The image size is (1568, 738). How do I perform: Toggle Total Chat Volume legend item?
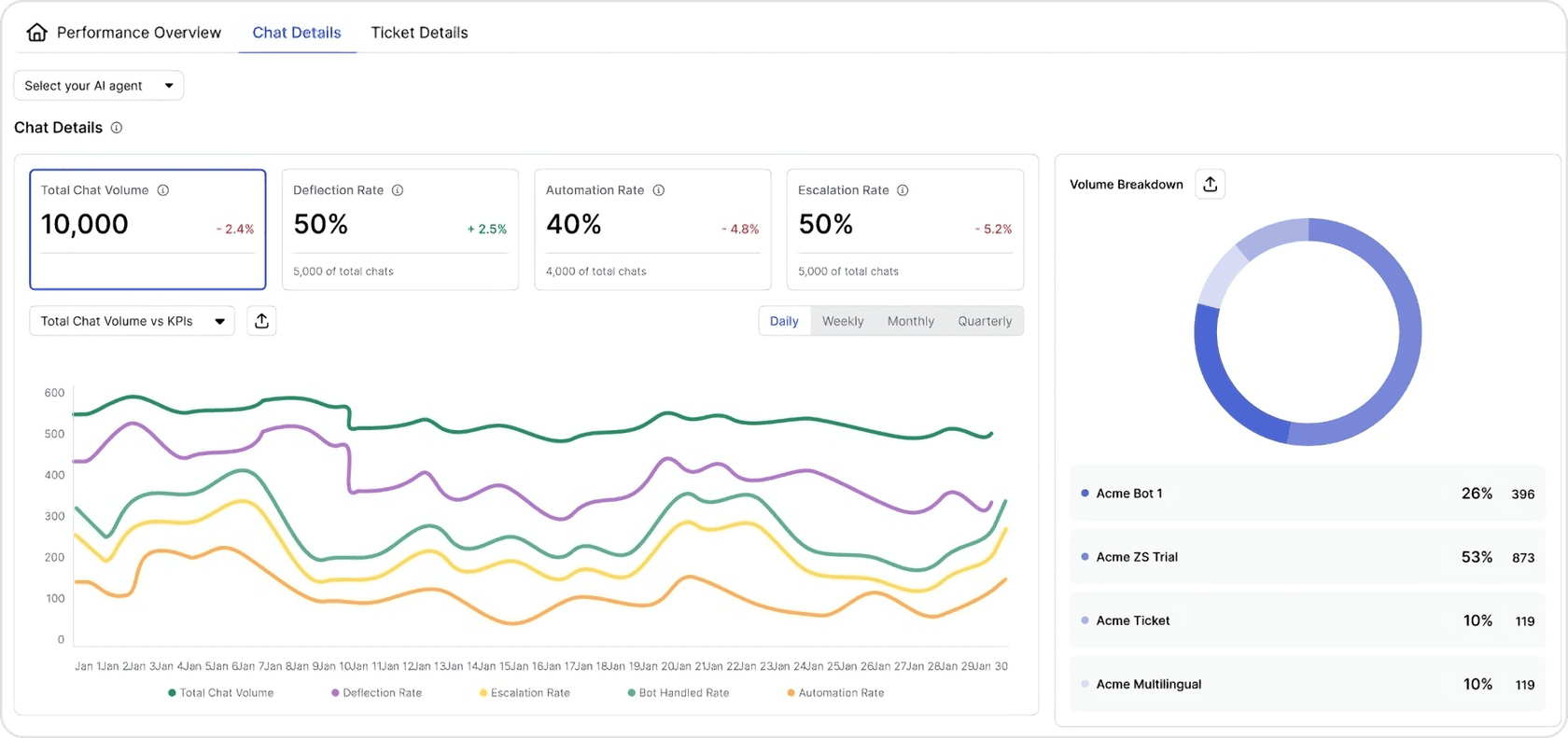point(221,693)
